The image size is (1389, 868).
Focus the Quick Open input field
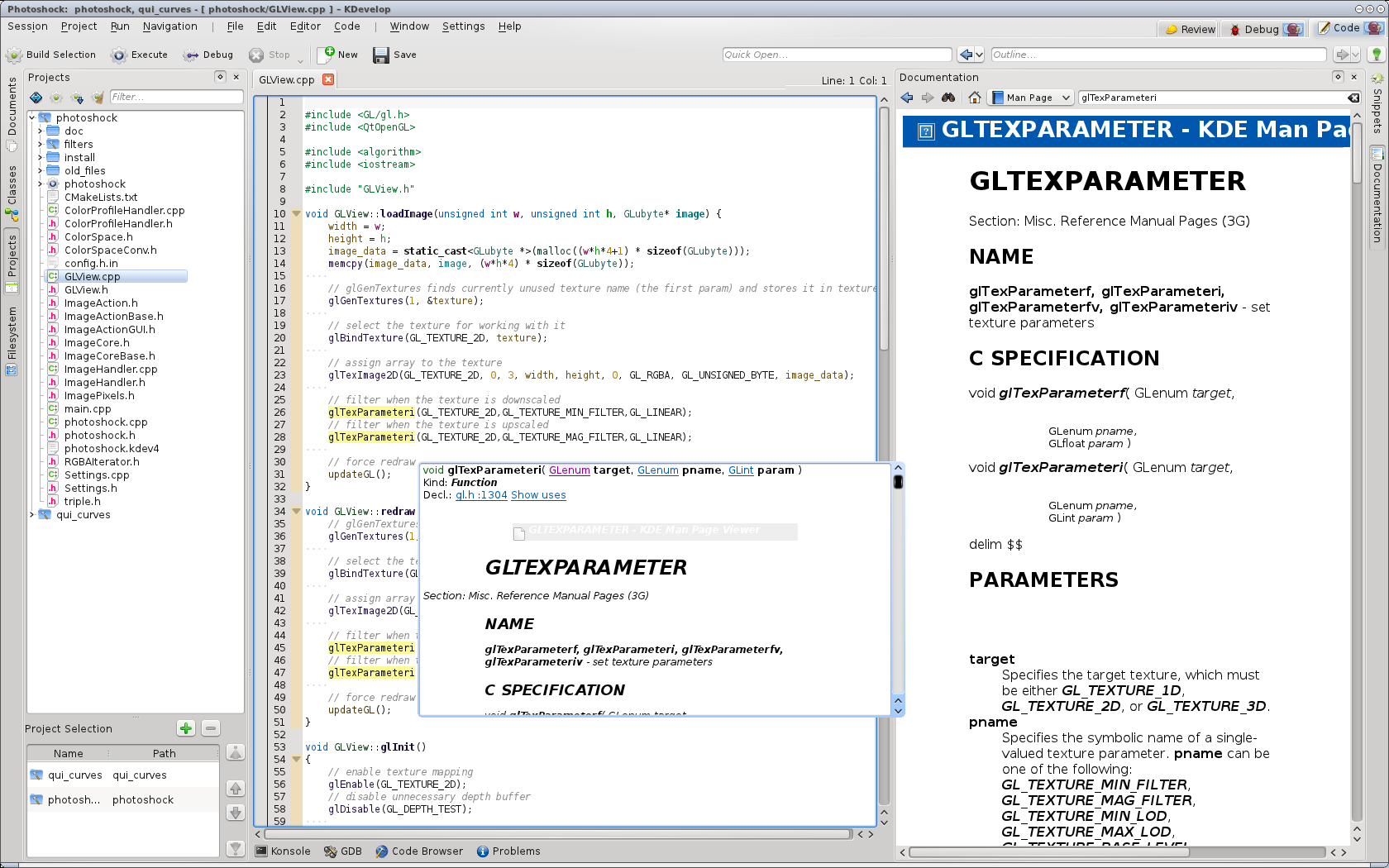click(837, 55)
